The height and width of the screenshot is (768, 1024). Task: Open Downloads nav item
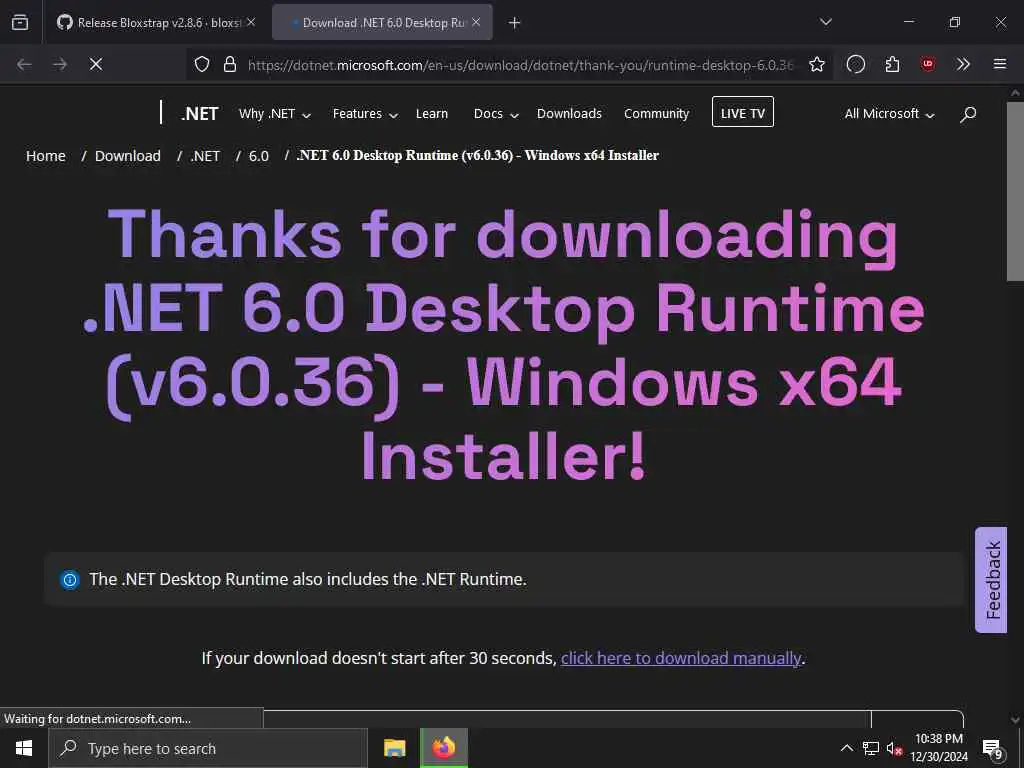[569, 114]
